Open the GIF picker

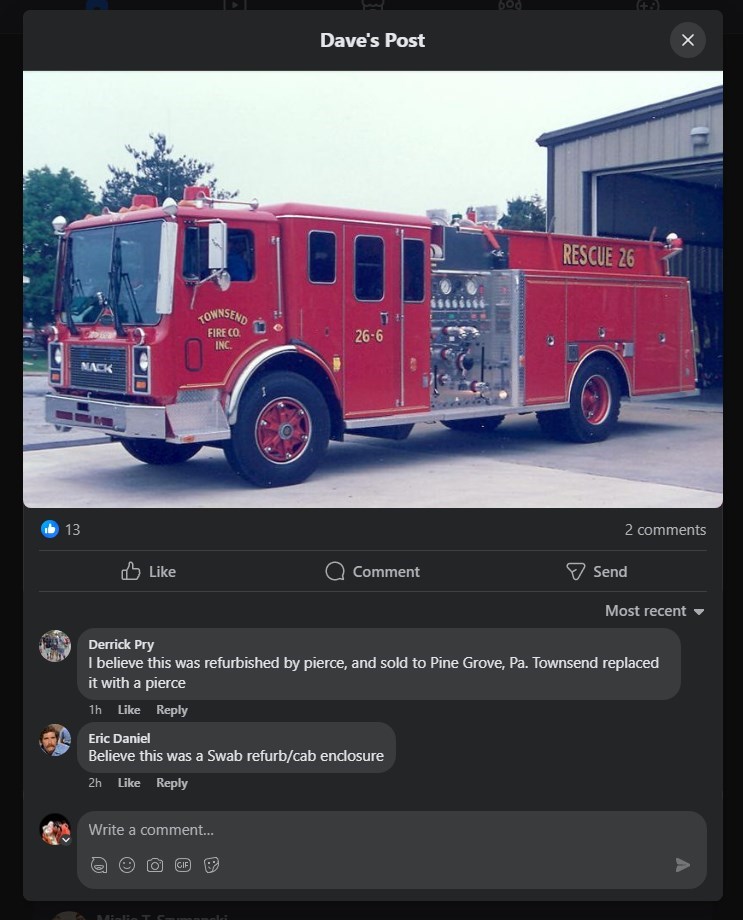(183, 865)
